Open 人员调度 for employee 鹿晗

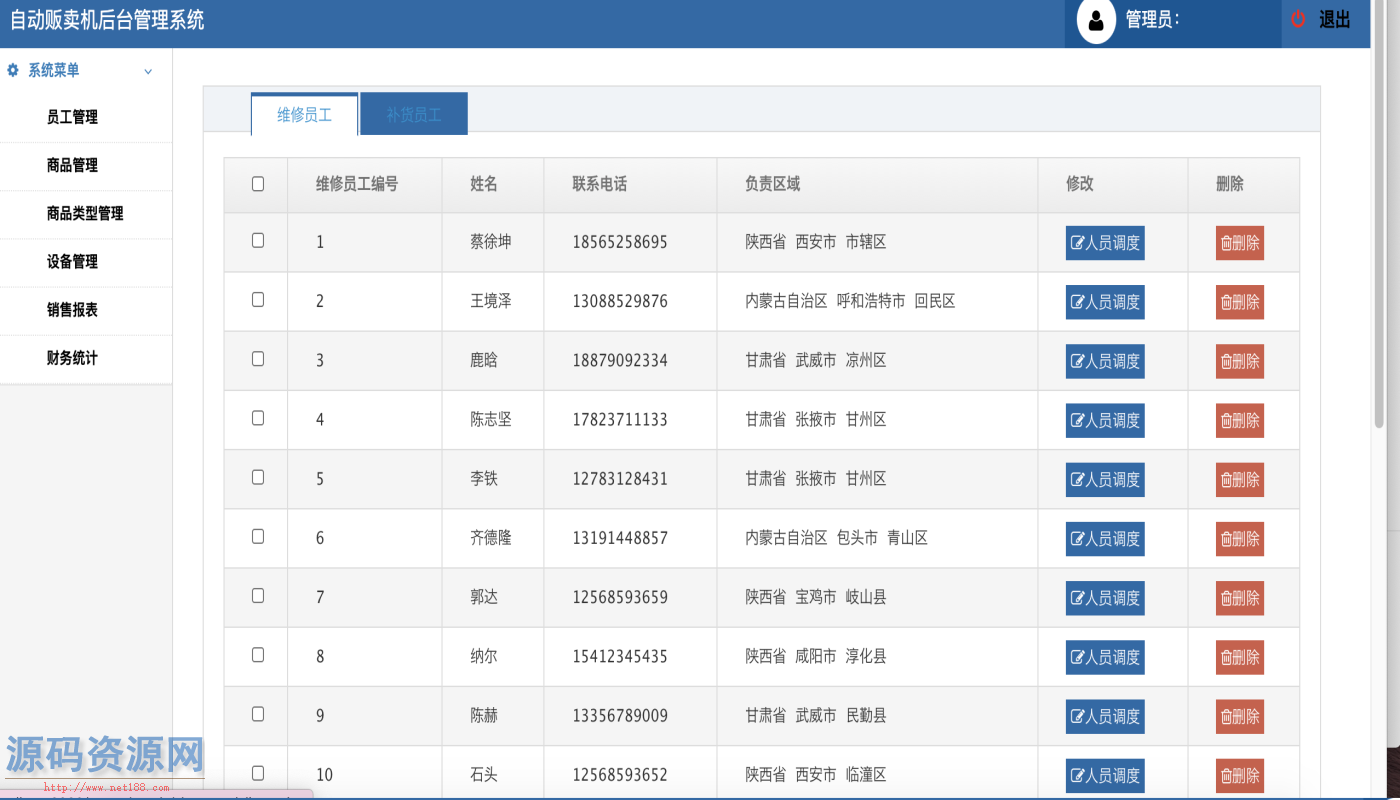(x=1105, y=361)
